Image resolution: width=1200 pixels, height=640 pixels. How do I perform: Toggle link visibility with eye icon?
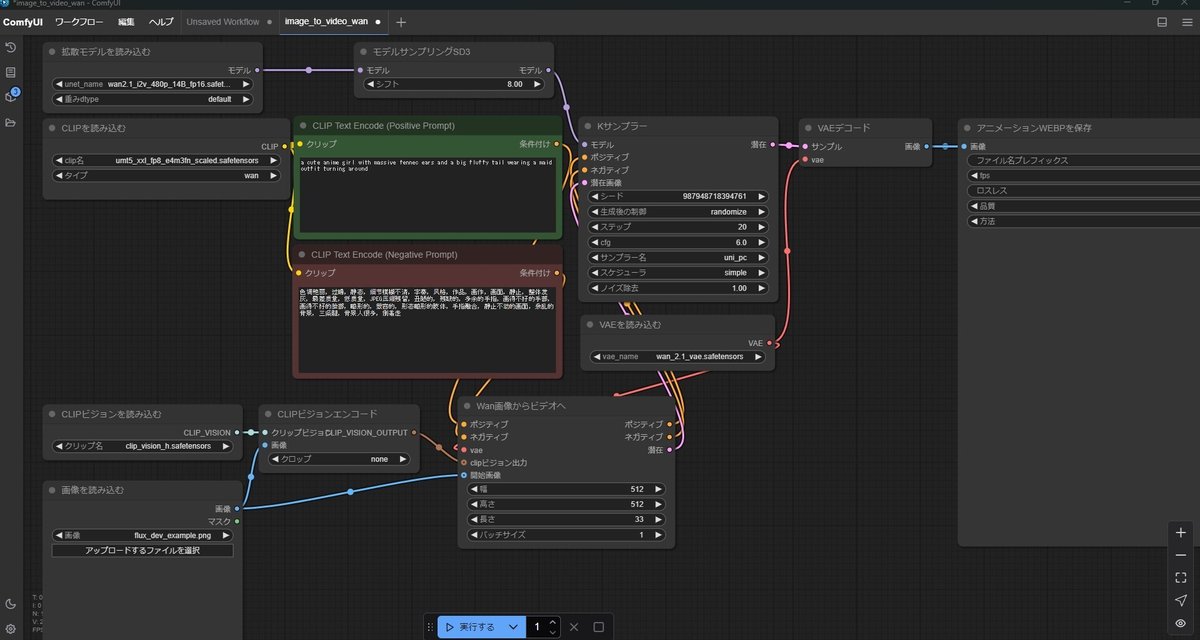[x=1181, y=623]
